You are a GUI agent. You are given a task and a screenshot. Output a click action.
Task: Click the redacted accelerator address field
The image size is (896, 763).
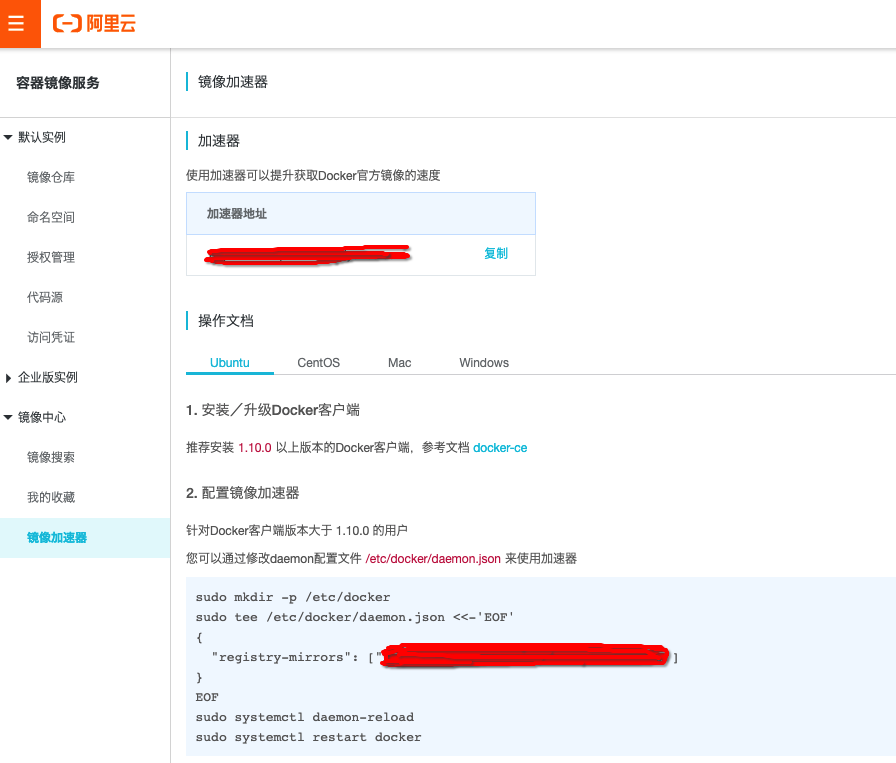point(306,253)
